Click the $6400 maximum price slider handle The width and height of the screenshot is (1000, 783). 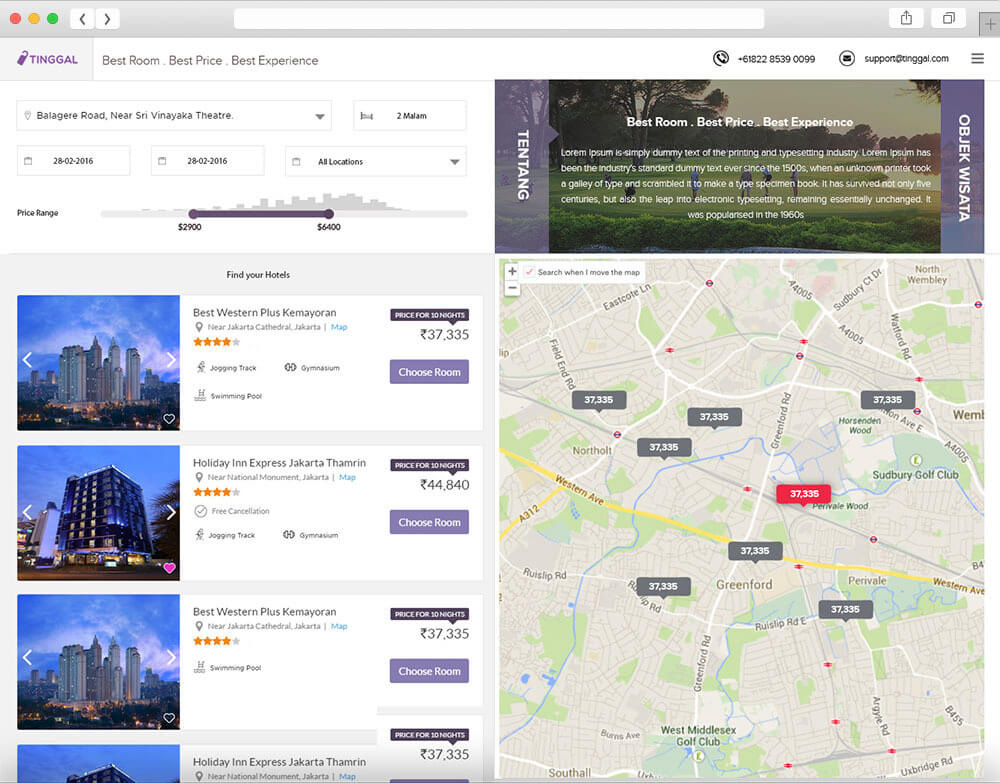click(329, 214)
